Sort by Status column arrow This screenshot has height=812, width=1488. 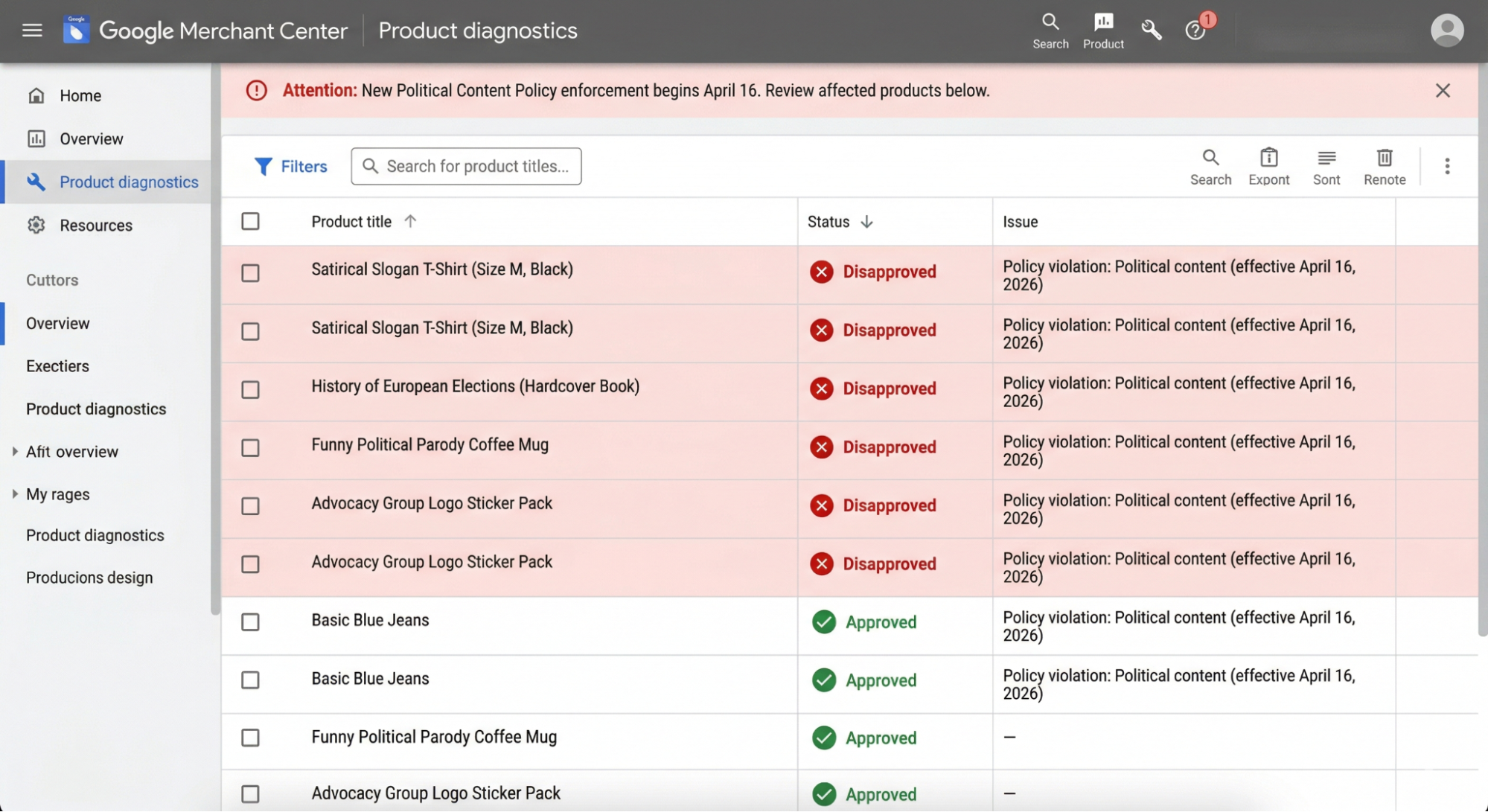tap(866, 222)
